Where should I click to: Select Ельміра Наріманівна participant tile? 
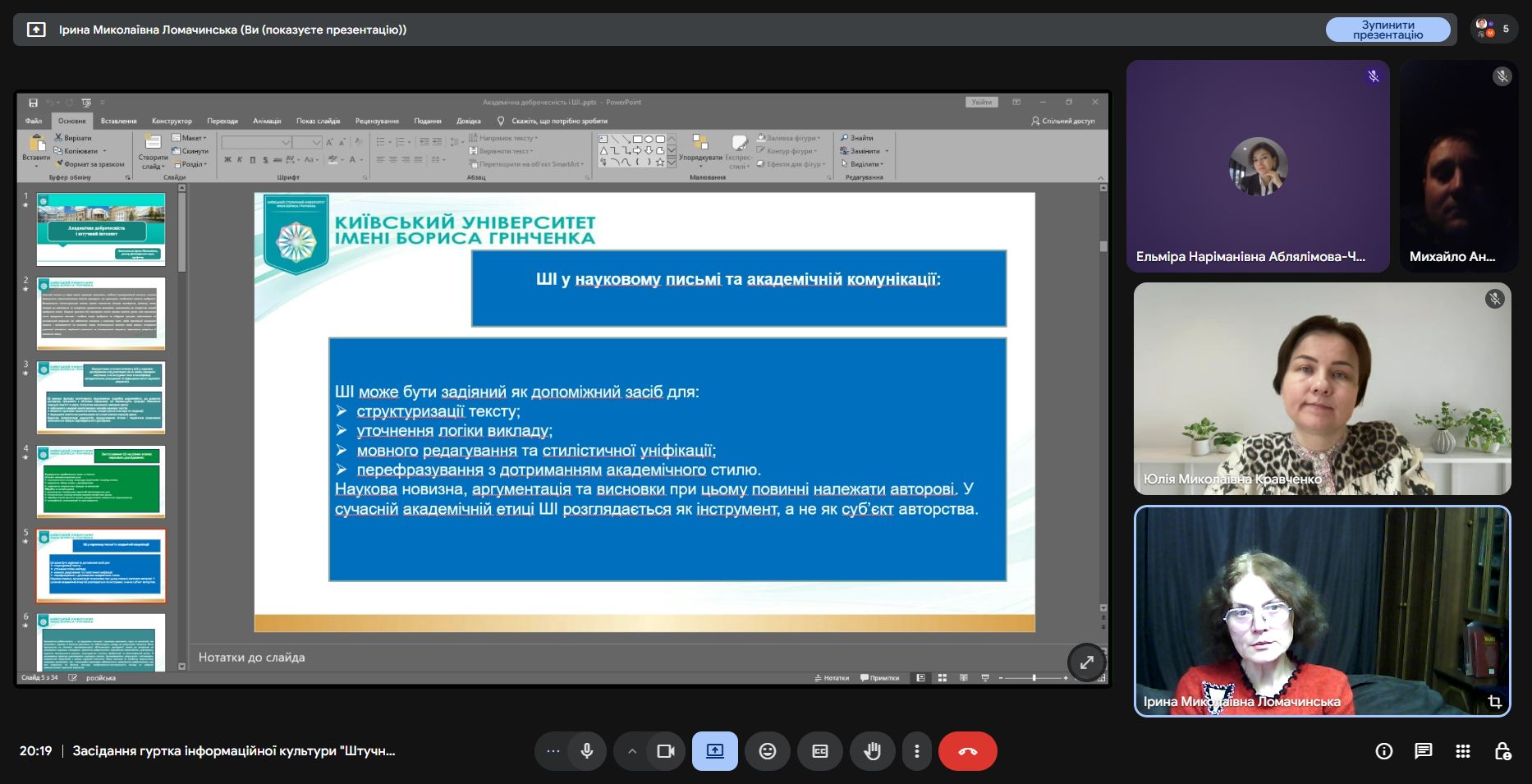1257,166
